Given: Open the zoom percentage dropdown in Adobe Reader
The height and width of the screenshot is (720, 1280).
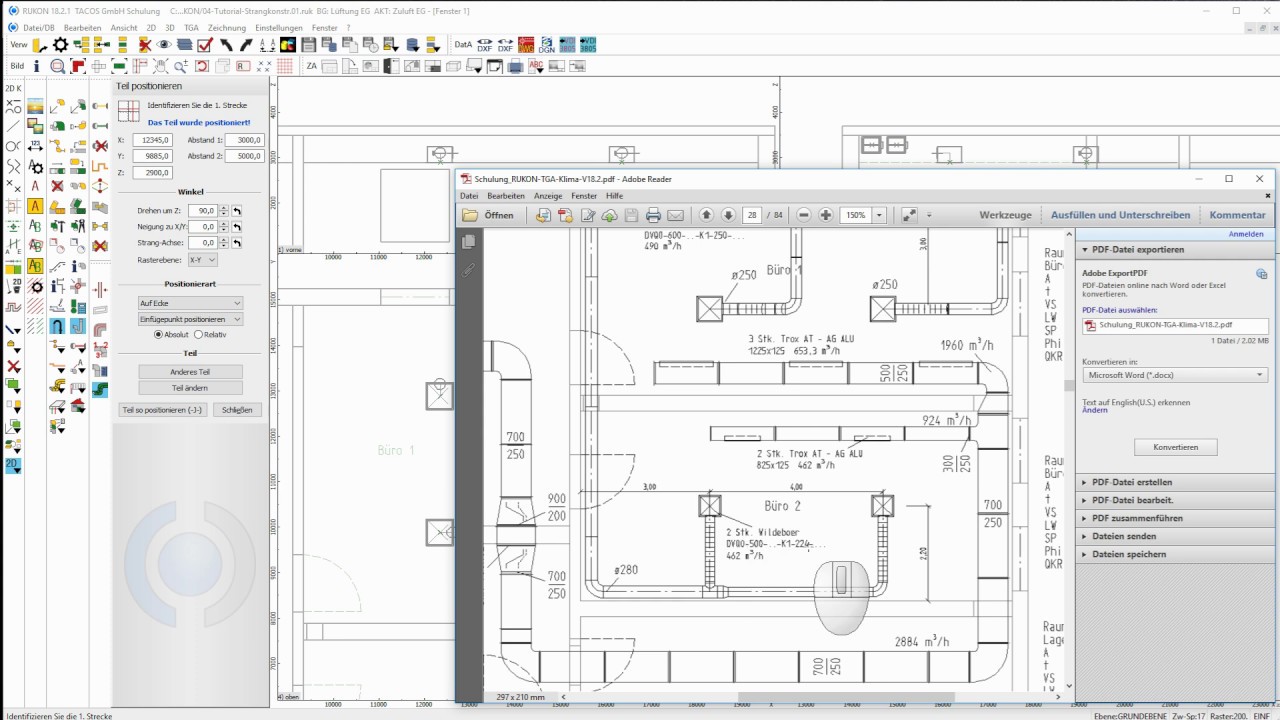Looking at the screenshot, I should click(879, 215).
